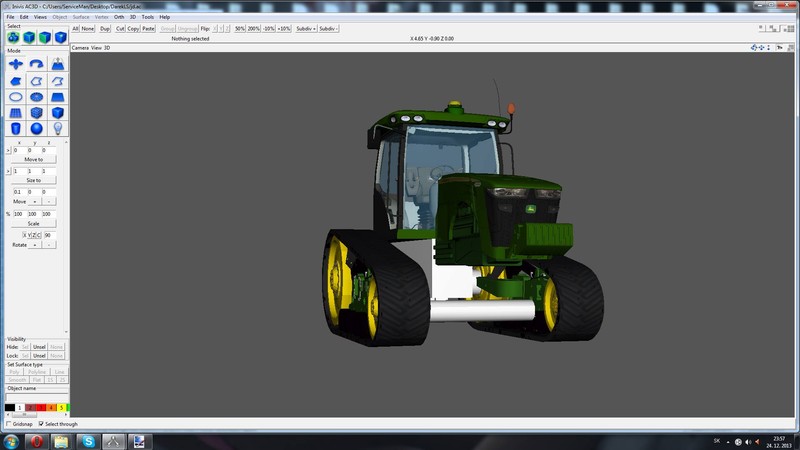The width and height of the screenshot is (800, 450).
Task: Open the File menu
Action: [x=10, y=17]
